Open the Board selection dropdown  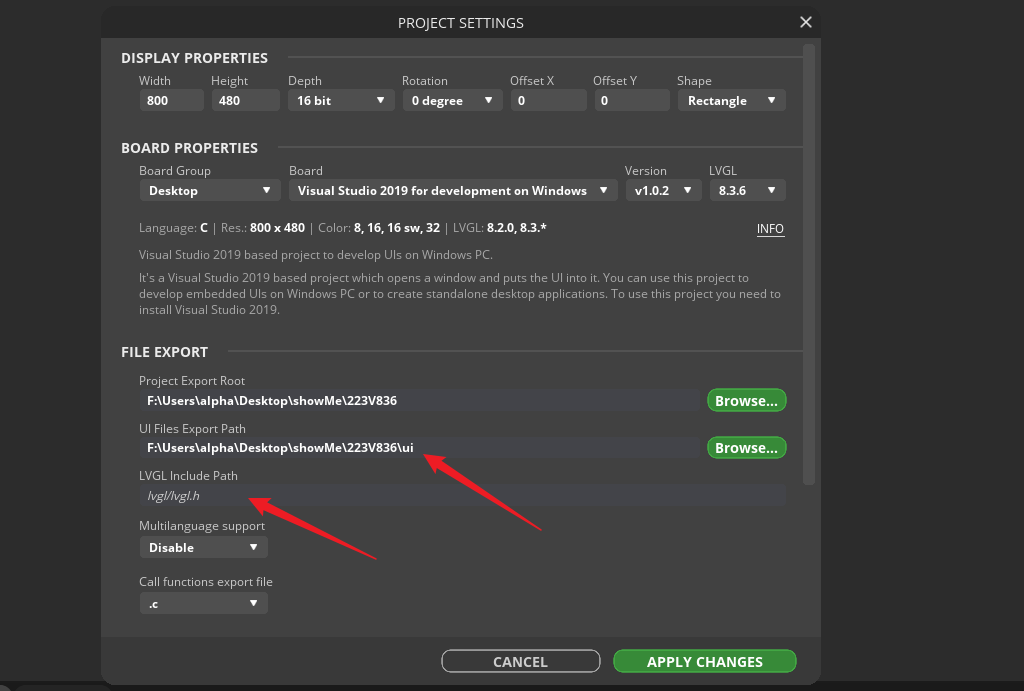pos(453,190)
